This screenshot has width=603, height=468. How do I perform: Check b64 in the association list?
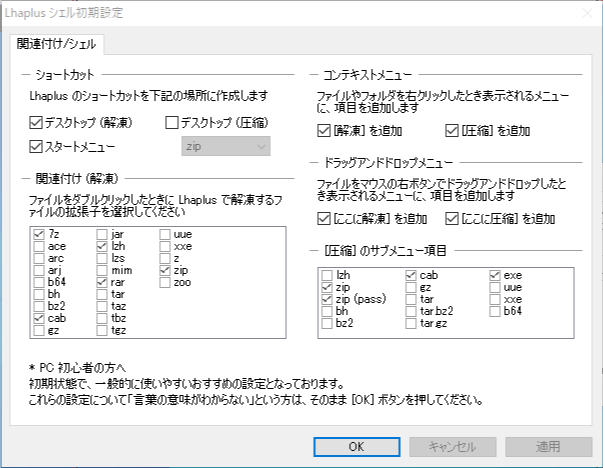coord(39,282)
